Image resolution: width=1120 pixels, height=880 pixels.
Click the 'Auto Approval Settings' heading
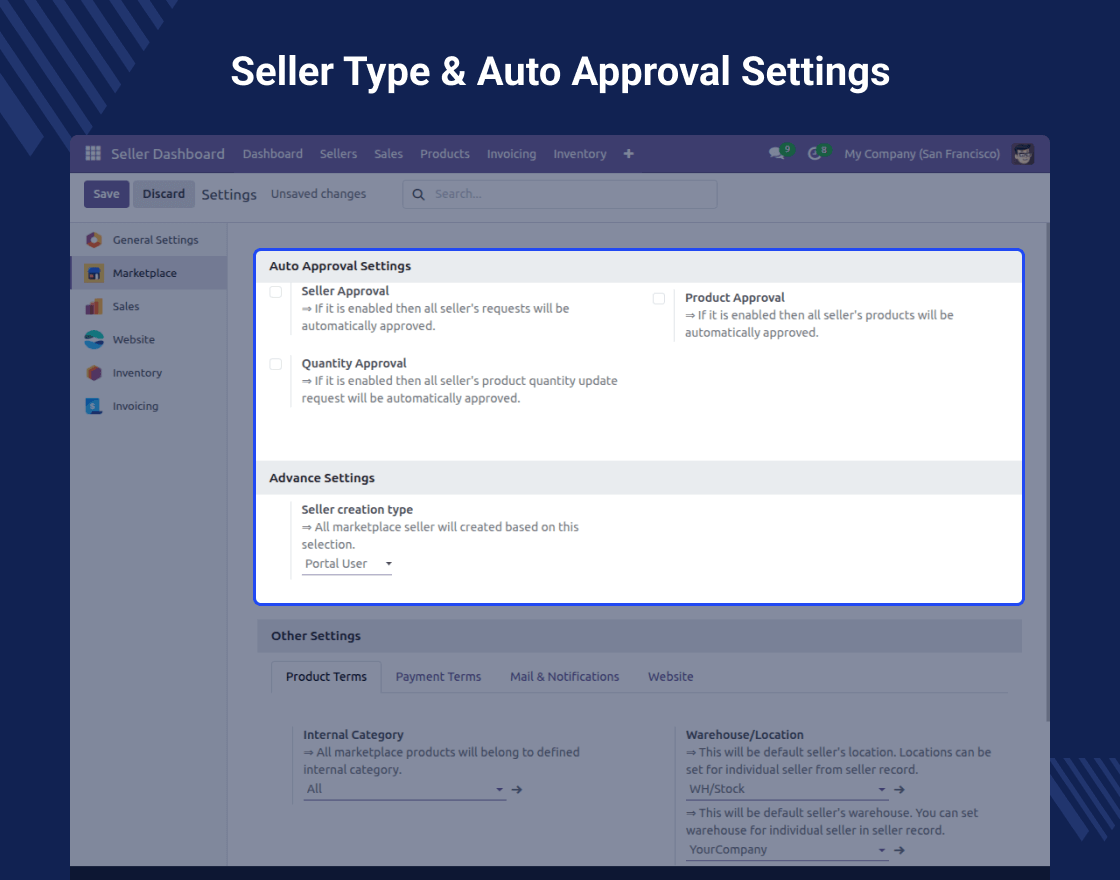340,266
